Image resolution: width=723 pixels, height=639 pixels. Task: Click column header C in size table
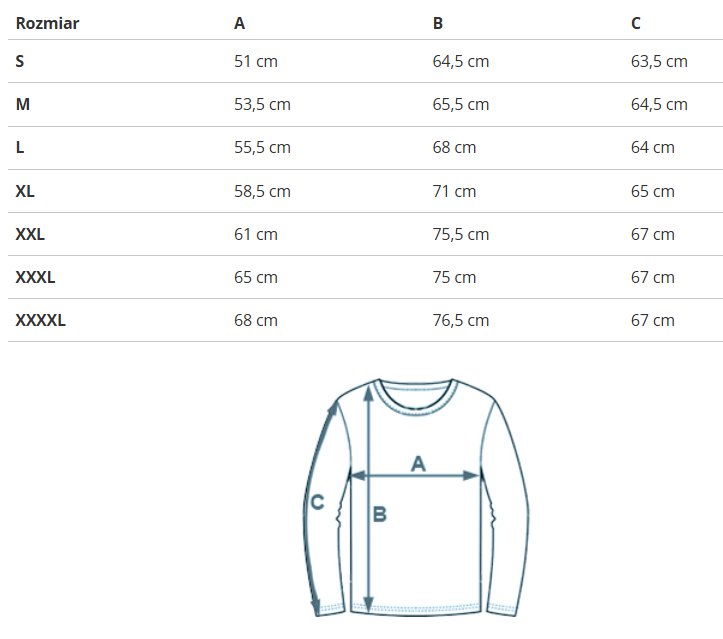[636, 23]
